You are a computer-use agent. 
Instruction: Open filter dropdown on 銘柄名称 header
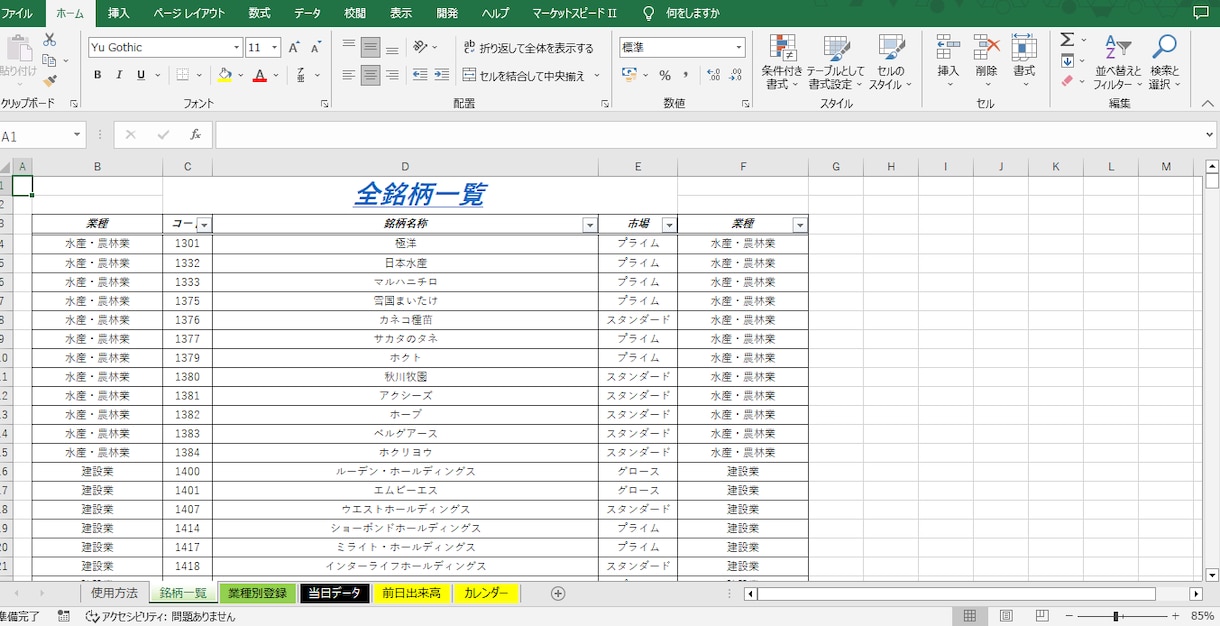tap(590, 225)
